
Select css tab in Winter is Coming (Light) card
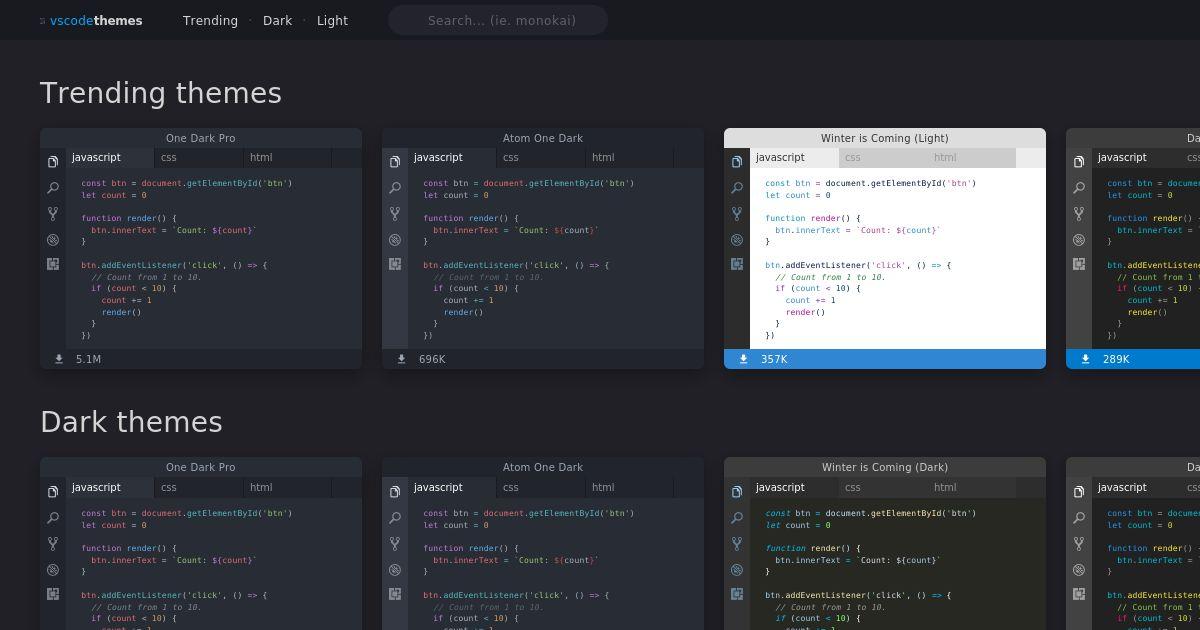pos(883,157)
